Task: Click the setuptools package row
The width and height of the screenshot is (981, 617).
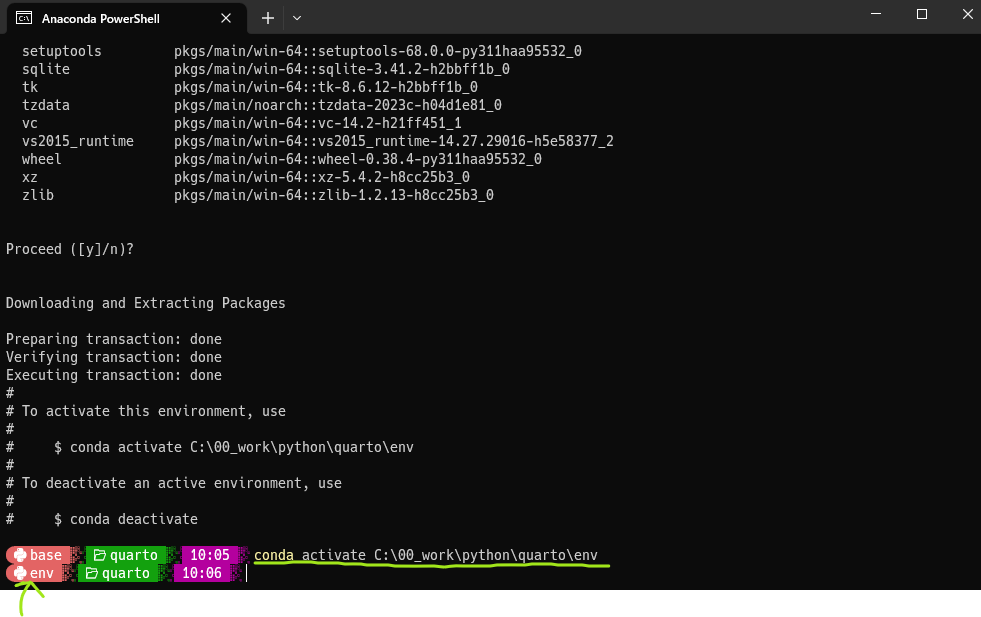Action: click(300, 51)
